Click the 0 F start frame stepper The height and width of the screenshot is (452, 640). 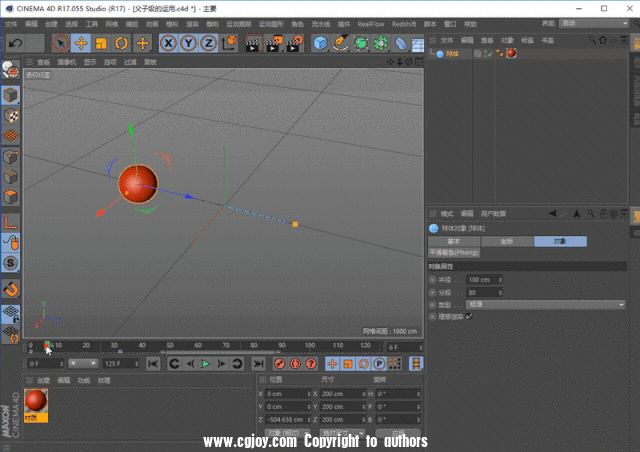point(62,363)
